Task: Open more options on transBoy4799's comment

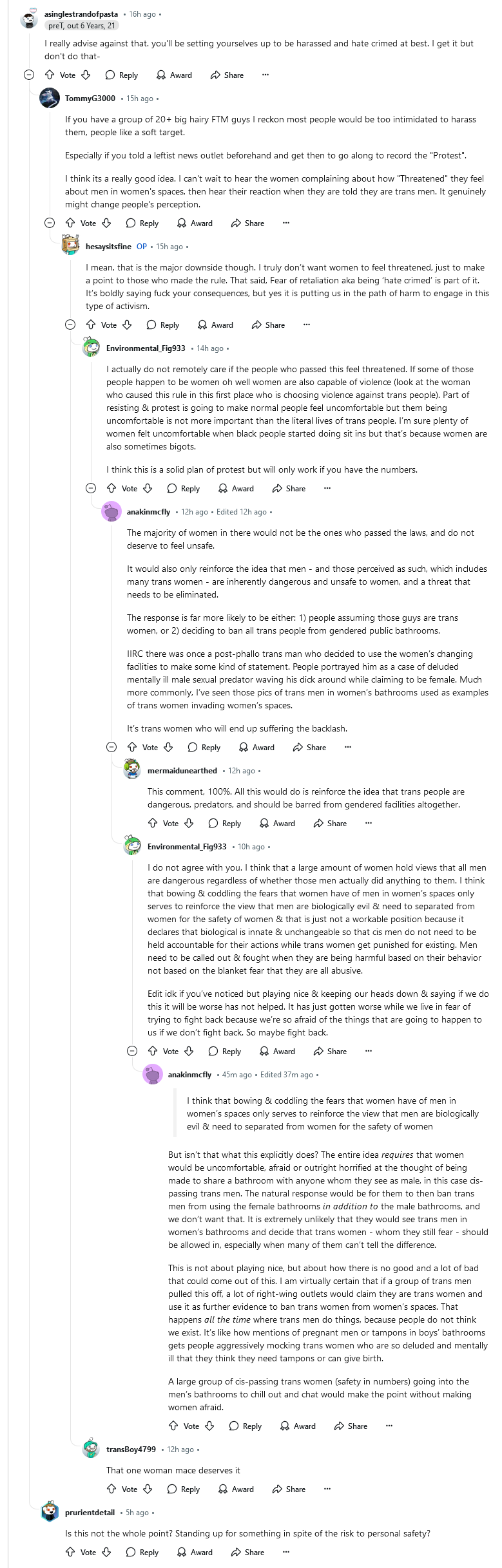Action: 327,1488
